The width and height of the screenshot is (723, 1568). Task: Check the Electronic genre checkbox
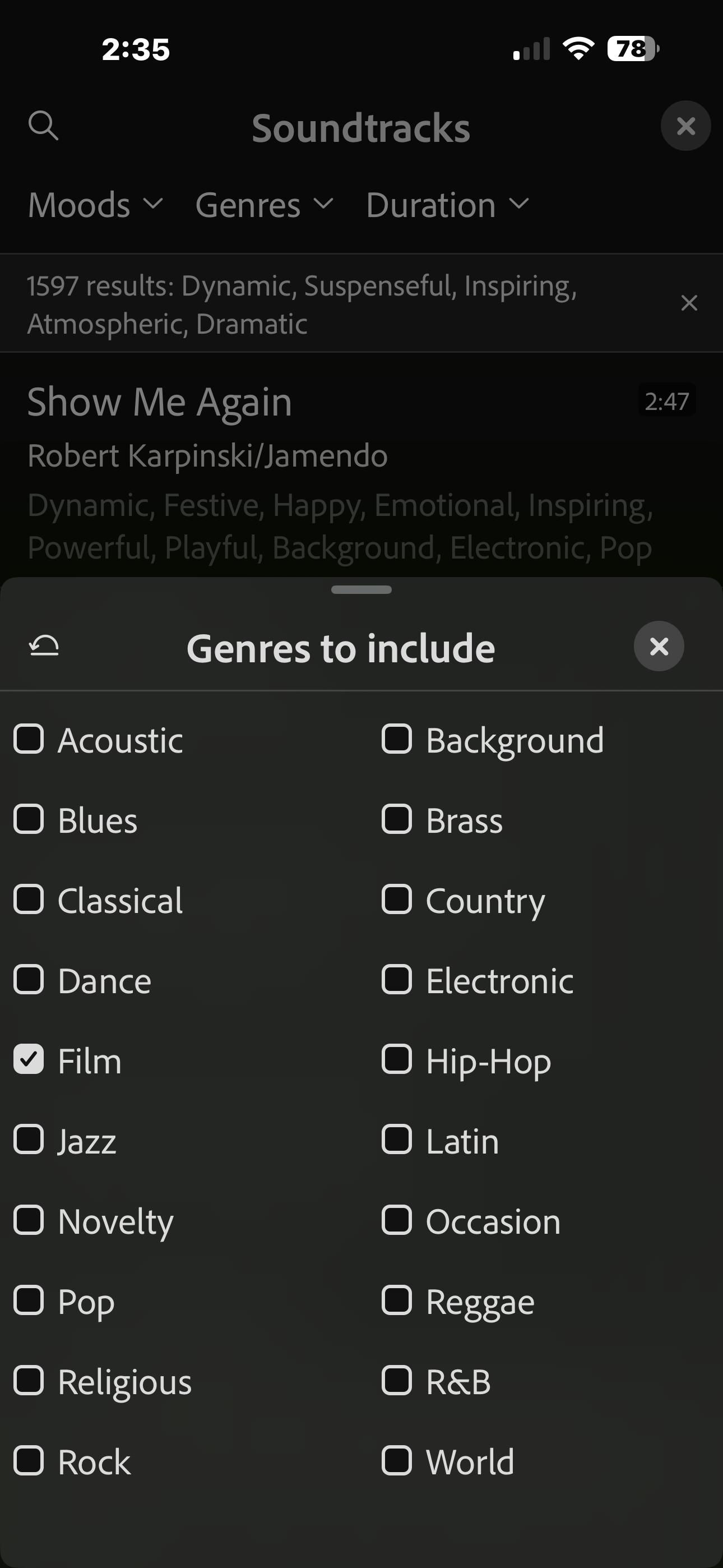point(397,979)
